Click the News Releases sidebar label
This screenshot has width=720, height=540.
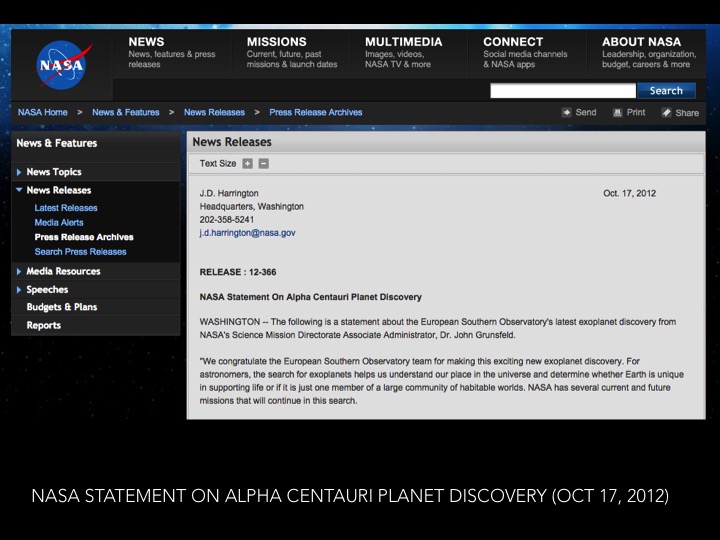[x=59, y=190]
